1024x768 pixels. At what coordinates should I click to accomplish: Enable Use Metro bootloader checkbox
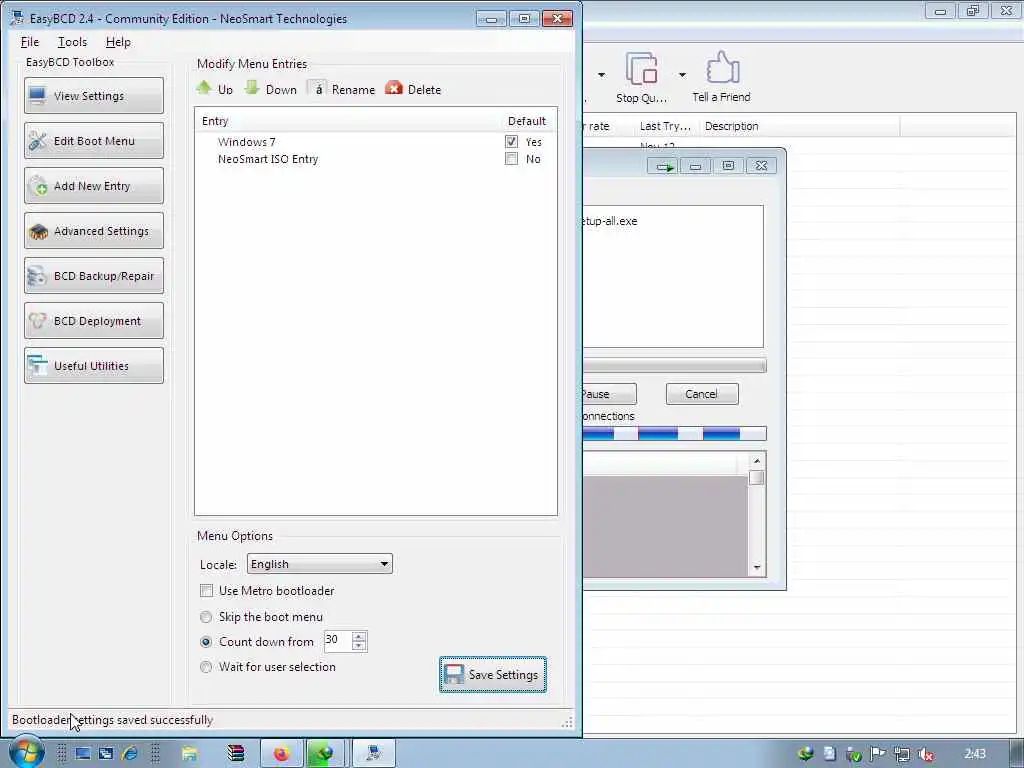tap(206, 590)
